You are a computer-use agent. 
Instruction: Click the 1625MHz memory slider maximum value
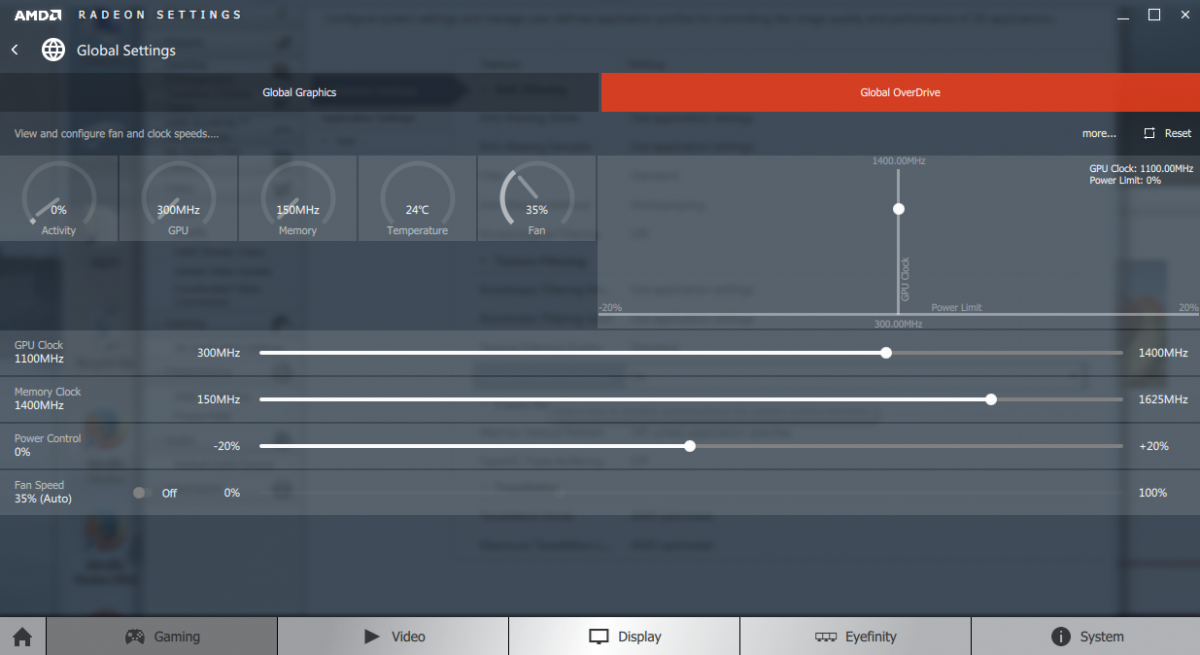pos(1163,399)
